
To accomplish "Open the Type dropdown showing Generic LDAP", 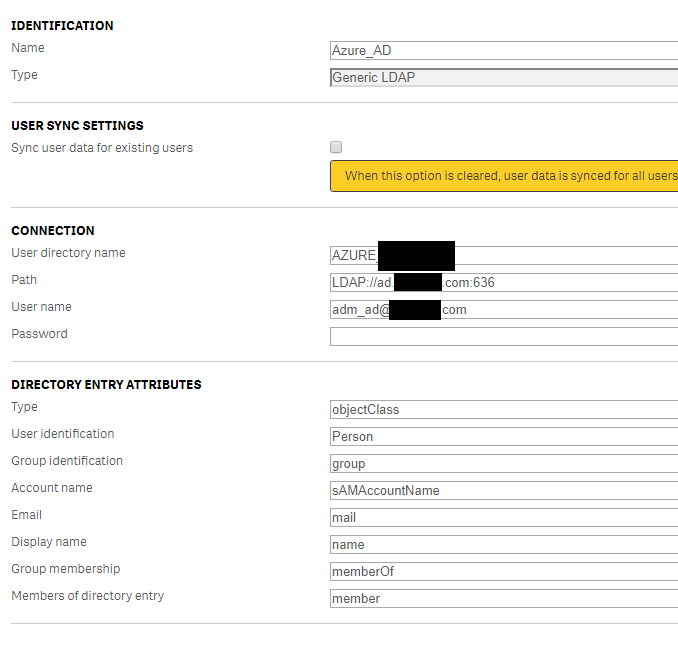I will tap(504, 77).
